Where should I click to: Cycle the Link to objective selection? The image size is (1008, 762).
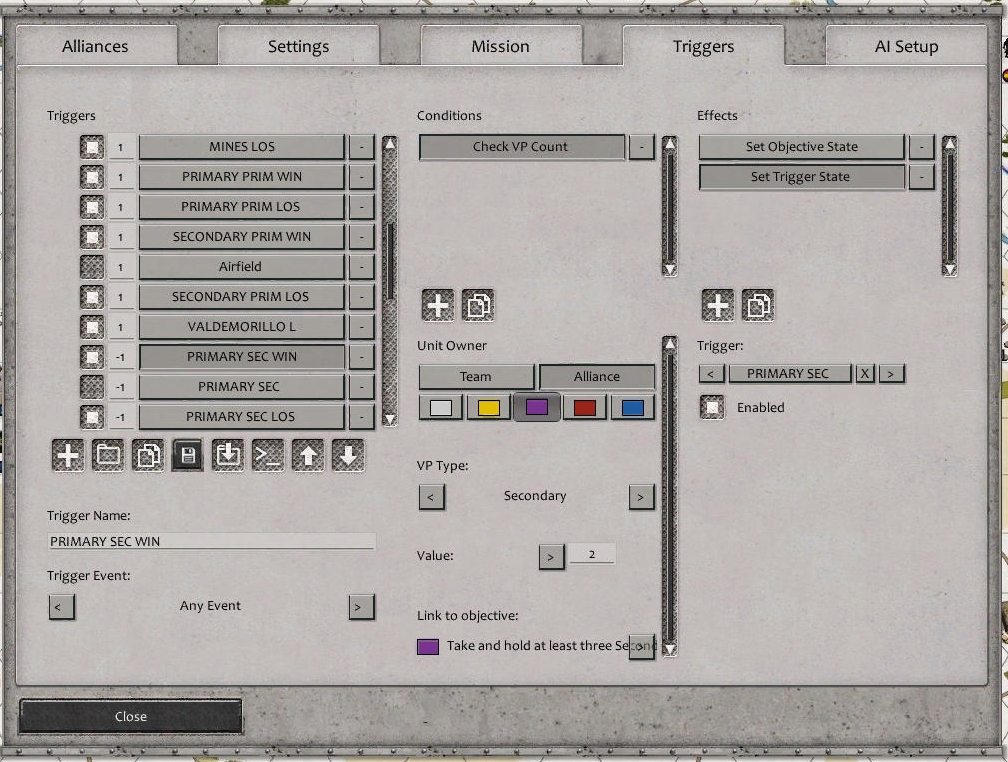click(x=641, y=647)
